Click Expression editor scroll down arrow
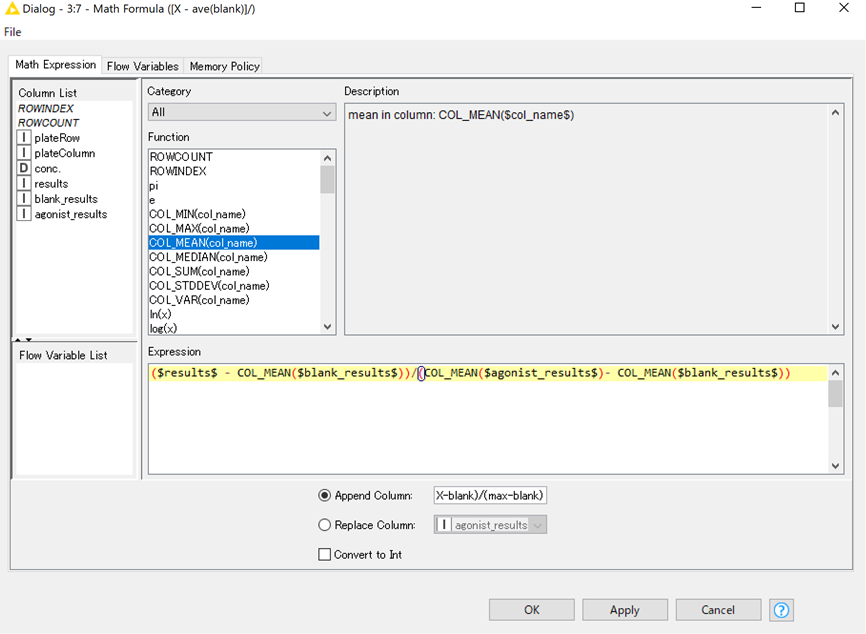The image size is (866, 634). [835, 466]
